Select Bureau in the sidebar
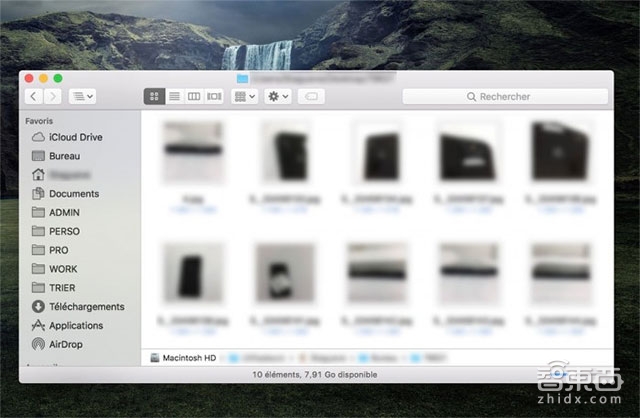 tap(64, 156)
